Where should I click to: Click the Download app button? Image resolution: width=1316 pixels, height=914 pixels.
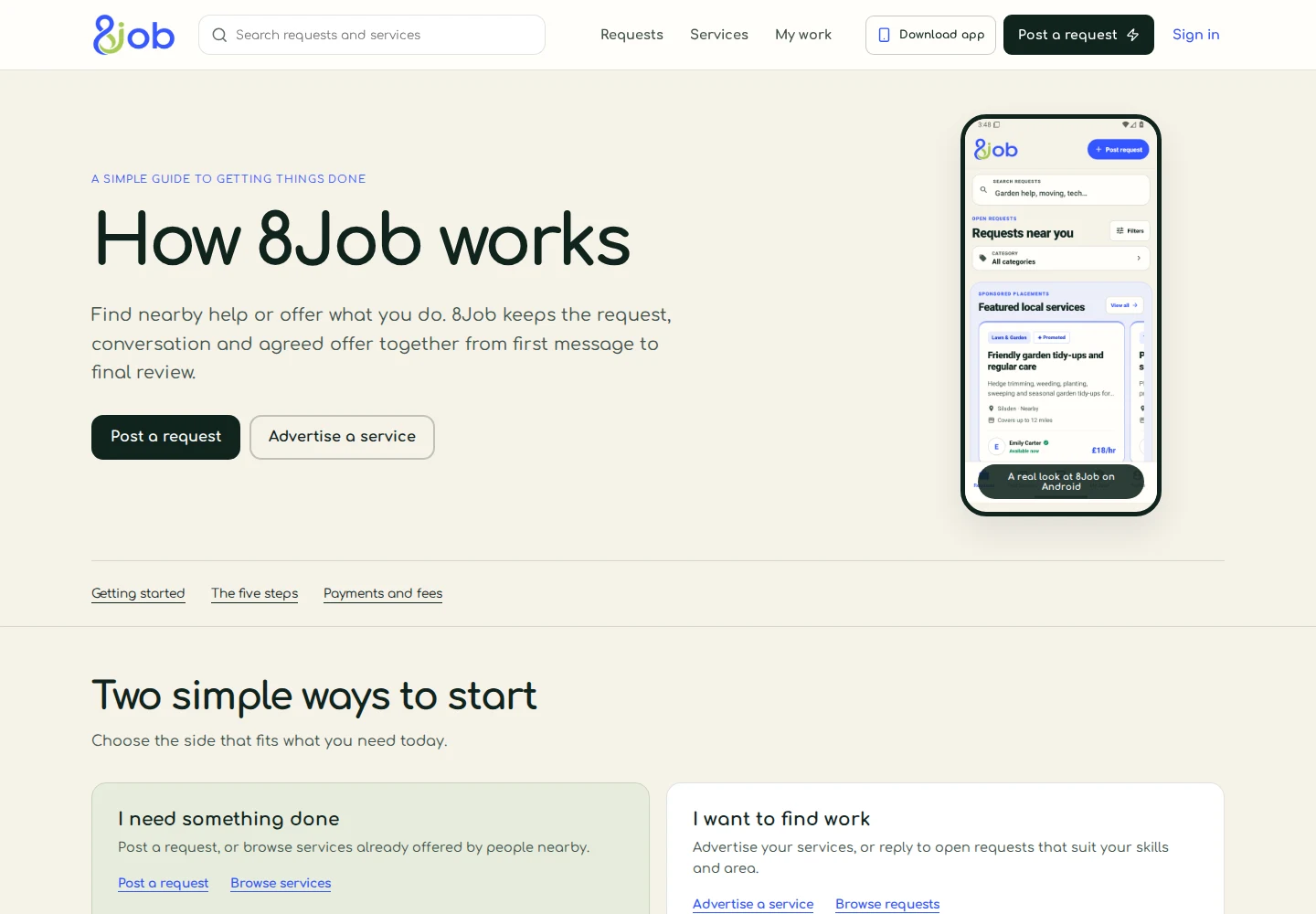(930, 35)
